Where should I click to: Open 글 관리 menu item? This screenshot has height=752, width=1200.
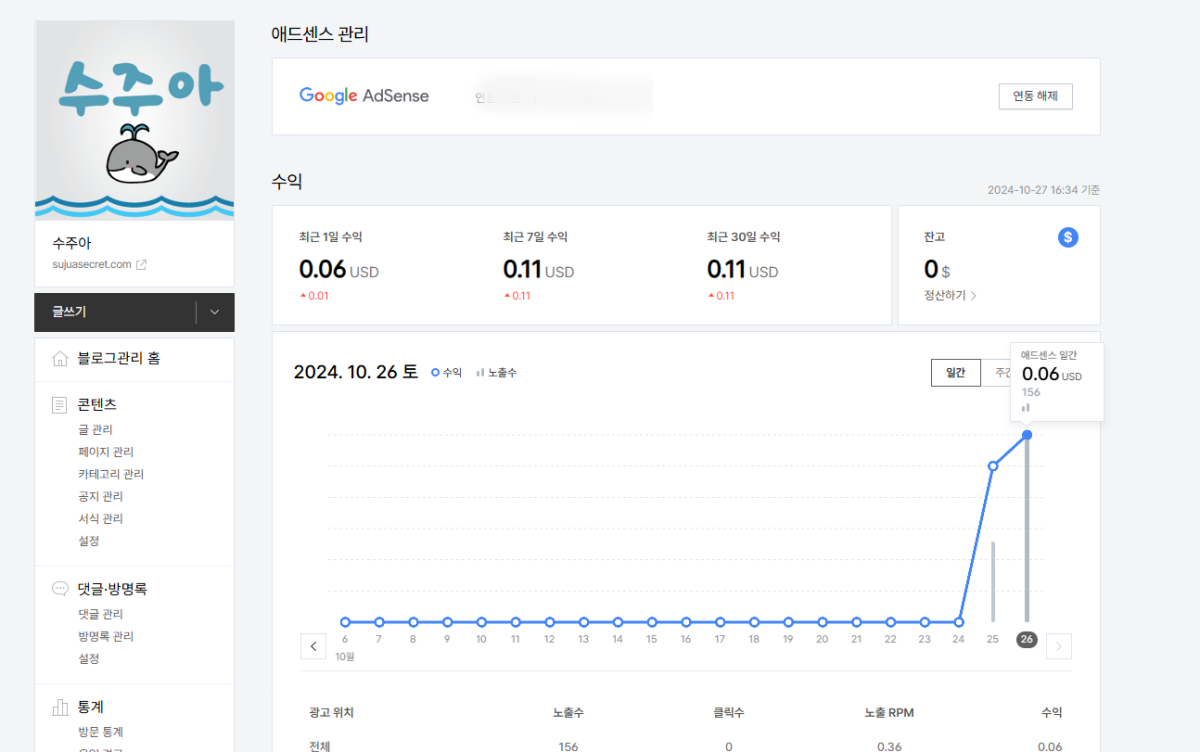pyautogui.click(x=95, y=429)
